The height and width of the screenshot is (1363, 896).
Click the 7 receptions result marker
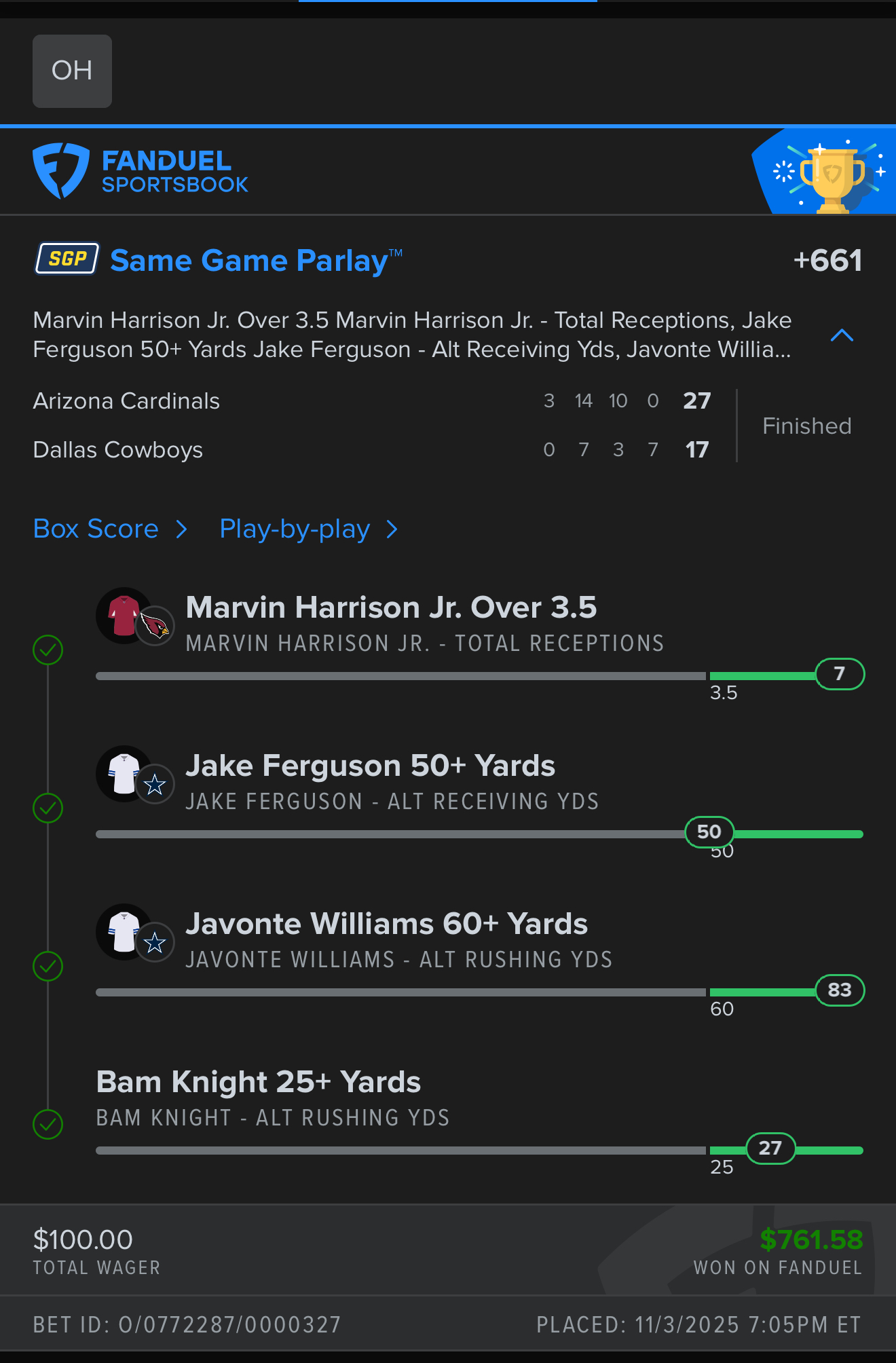coord(840,674)
